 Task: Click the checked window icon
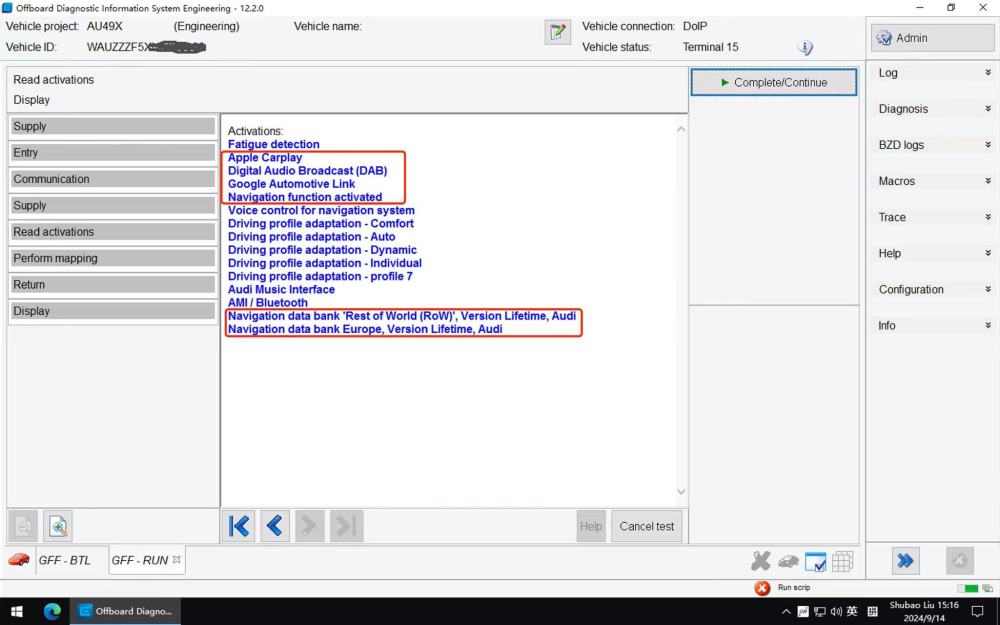click(x=816, y=562)
